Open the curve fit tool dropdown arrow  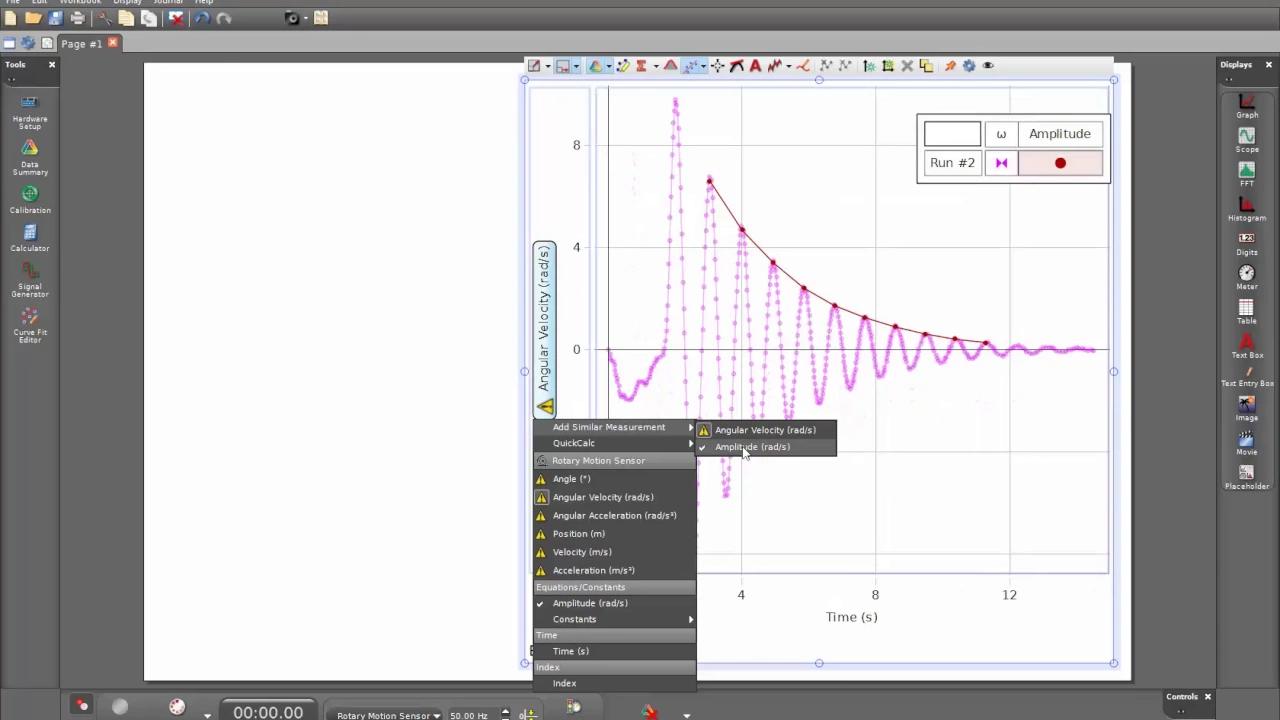click(703, 66)
